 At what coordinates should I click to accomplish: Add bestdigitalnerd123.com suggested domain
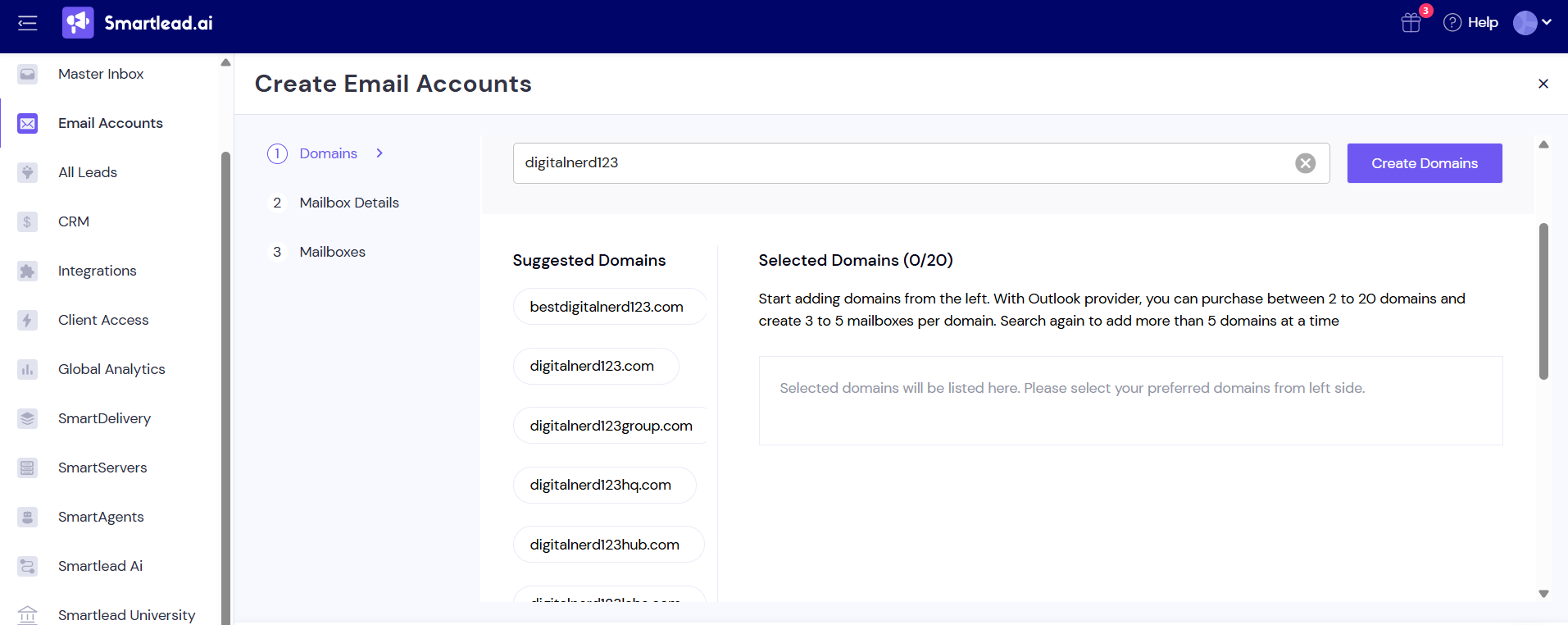610,307
